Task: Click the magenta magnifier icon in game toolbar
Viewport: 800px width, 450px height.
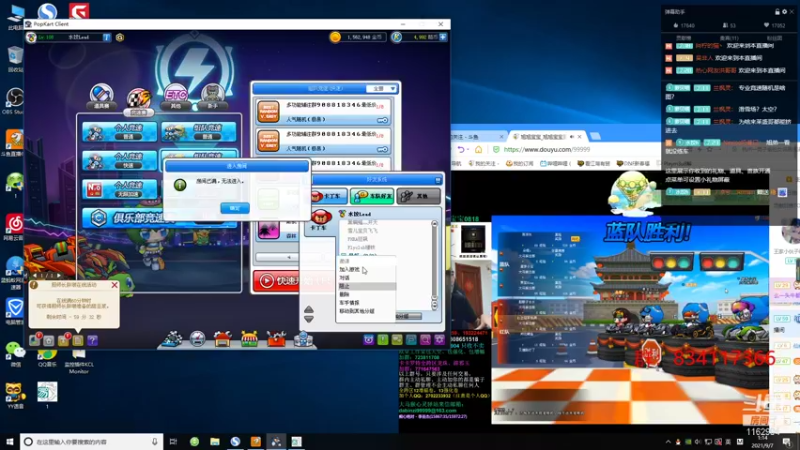Action: pyautogui.click(x=426, y=340)
